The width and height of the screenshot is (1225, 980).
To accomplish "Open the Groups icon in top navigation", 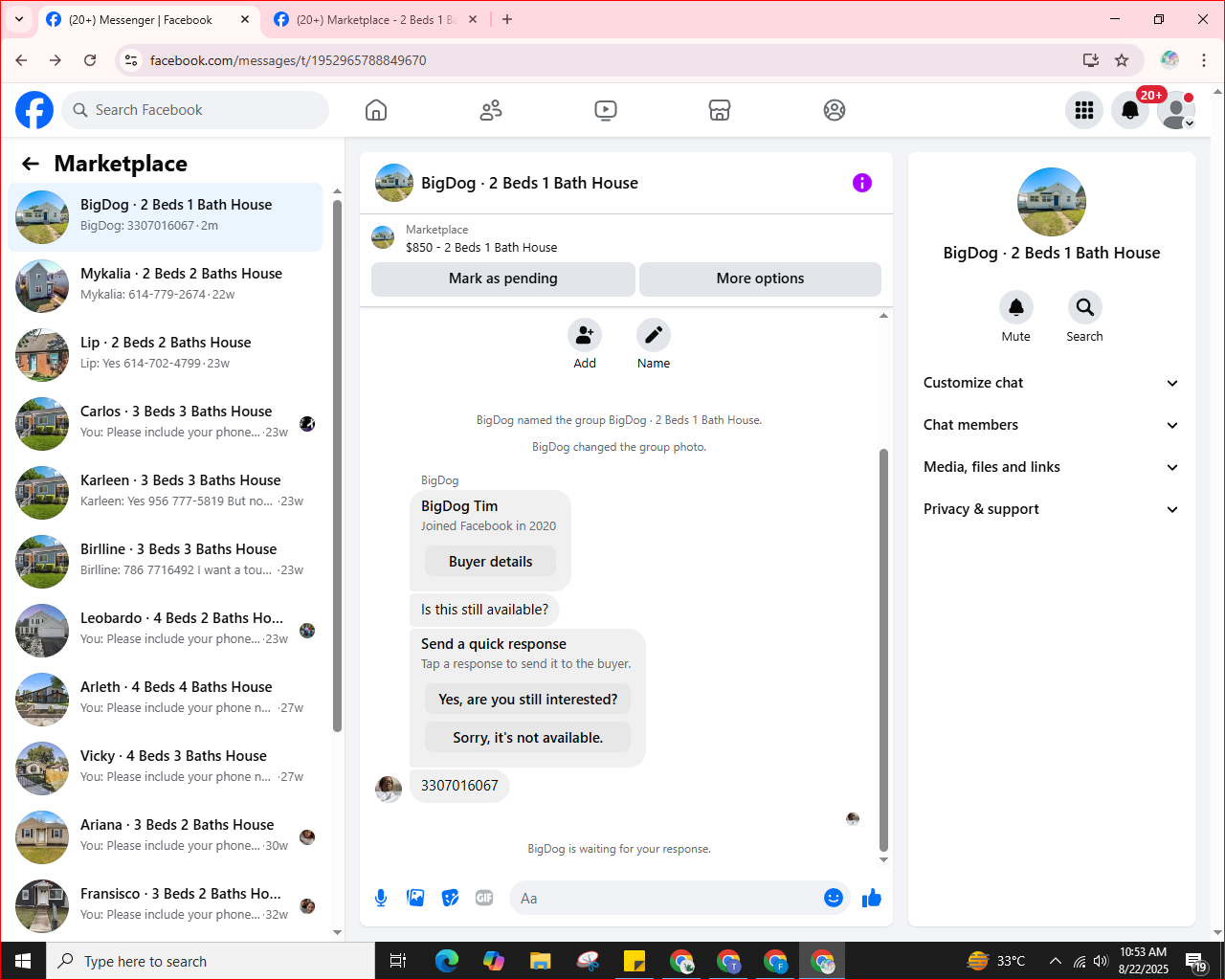I will pos(835,110).
